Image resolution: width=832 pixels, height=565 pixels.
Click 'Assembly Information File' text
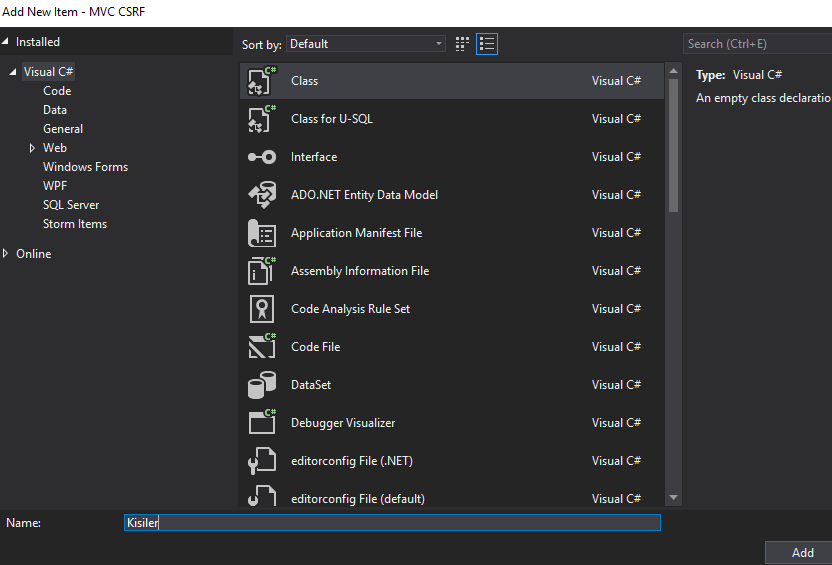coord(360,271)
